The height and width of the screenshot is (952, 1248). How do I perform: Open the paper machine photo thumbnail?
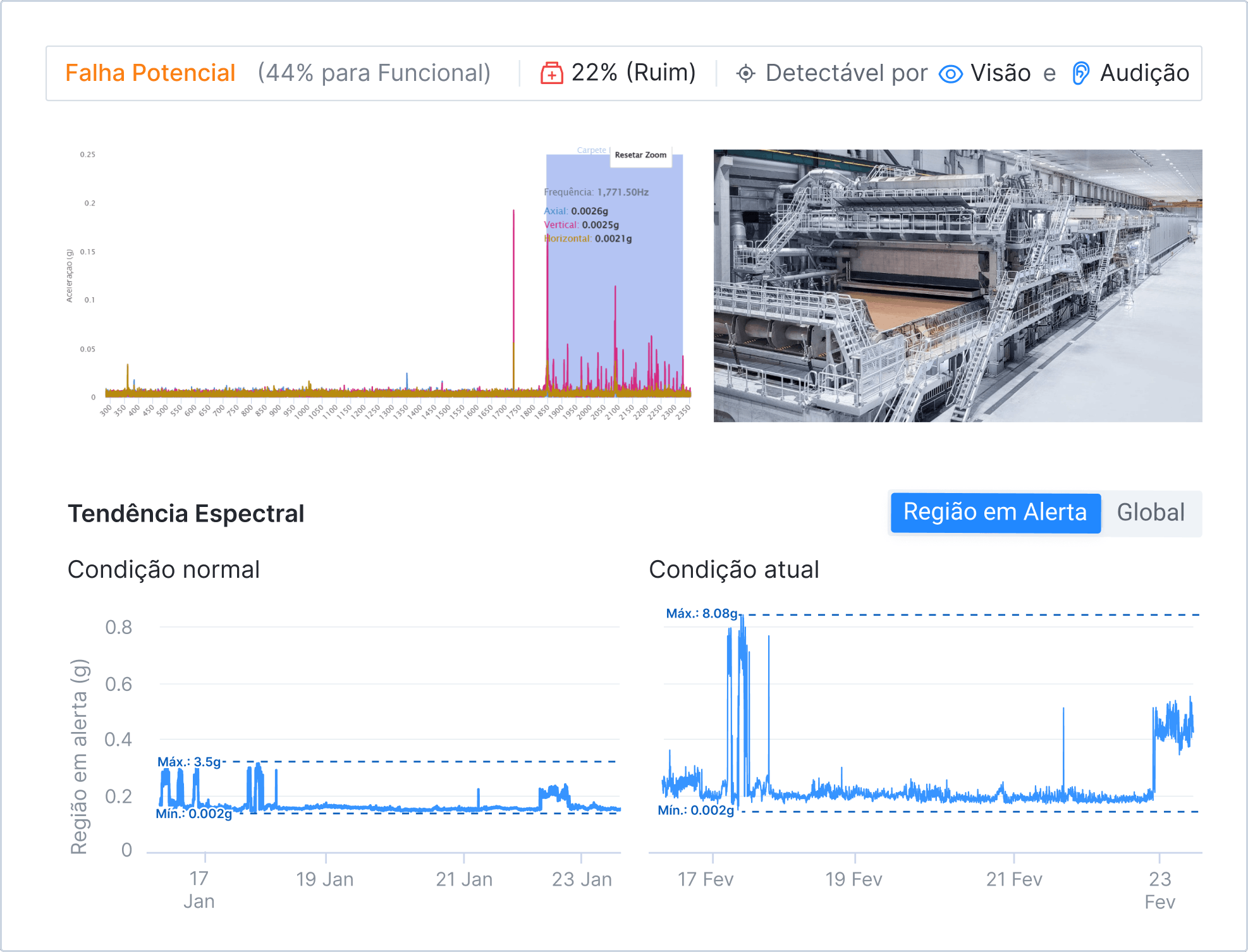coord(957,286)
